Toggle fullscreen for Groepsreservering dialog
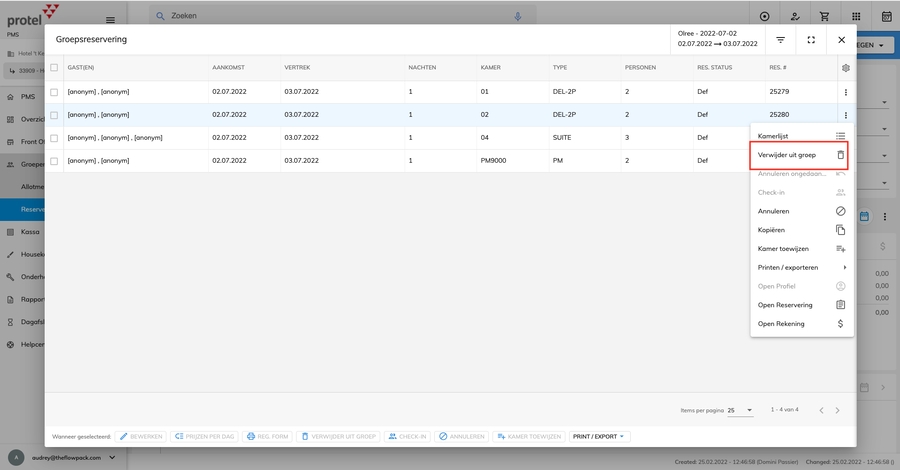 tap(811, 40)
